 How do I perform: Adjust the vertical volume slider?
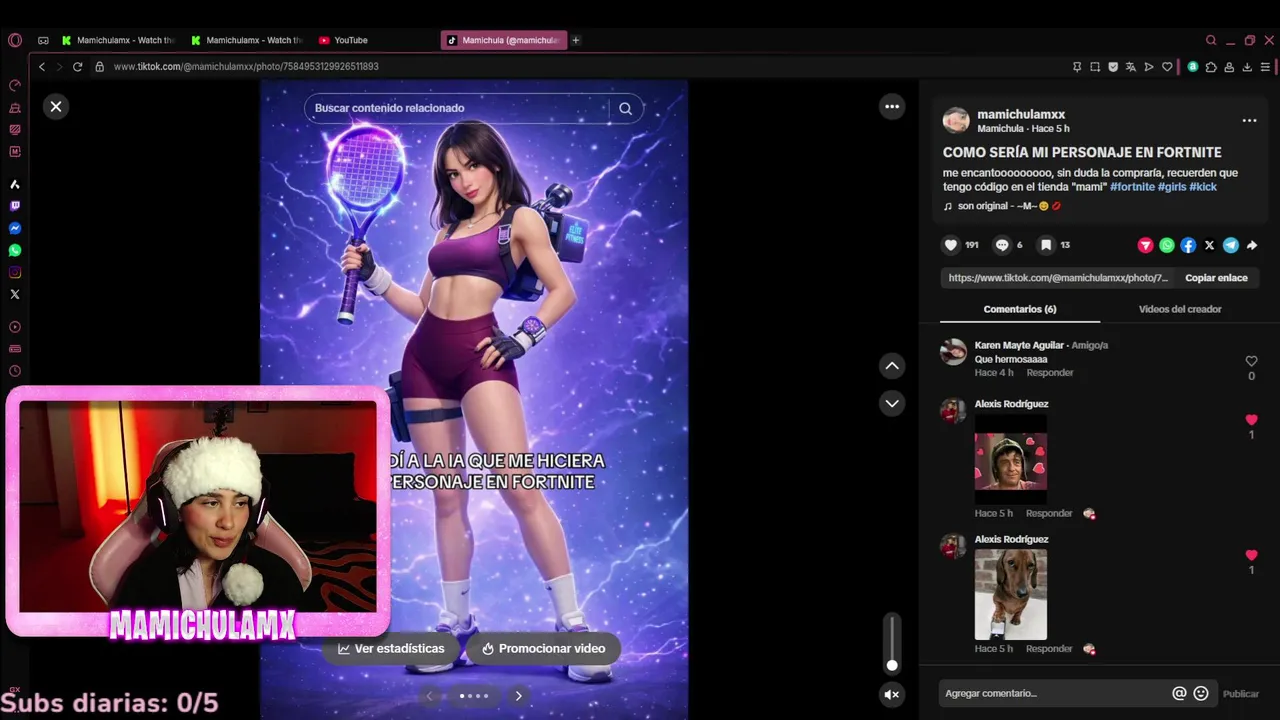892,642
